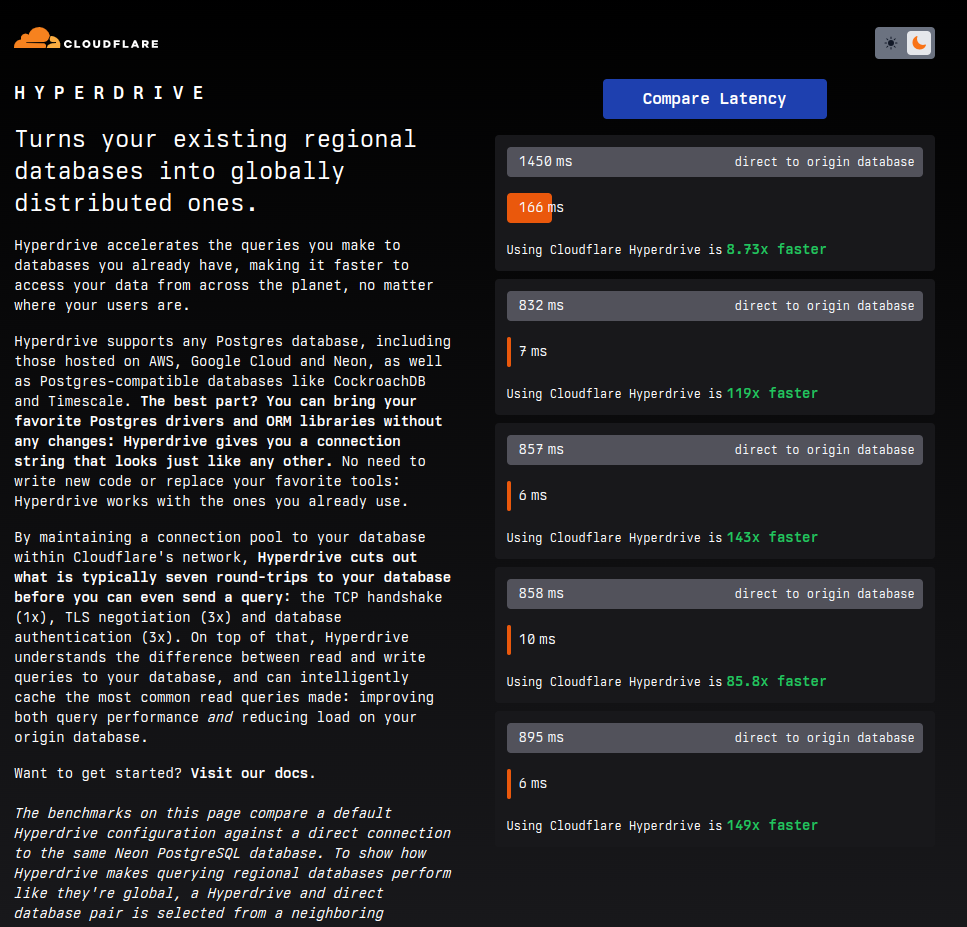
Task: Click the '85.8x faster' text
Action: (776, 682)
